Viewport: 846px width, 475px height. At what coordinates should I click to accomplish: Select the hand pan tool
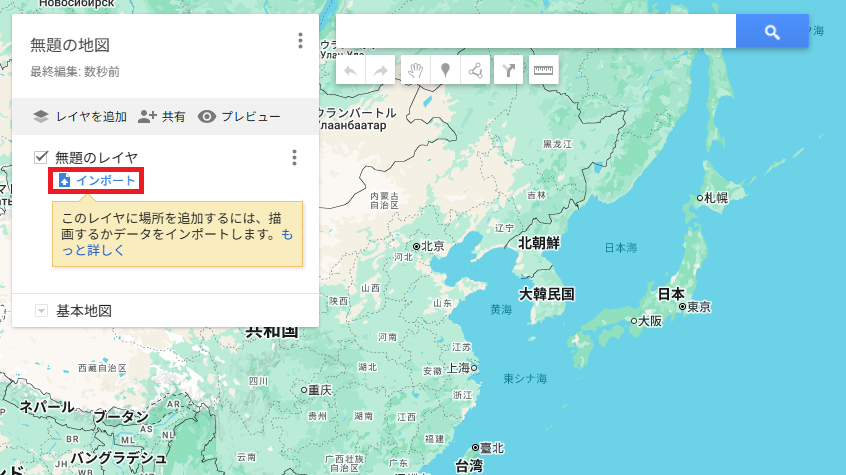[414, 70]
